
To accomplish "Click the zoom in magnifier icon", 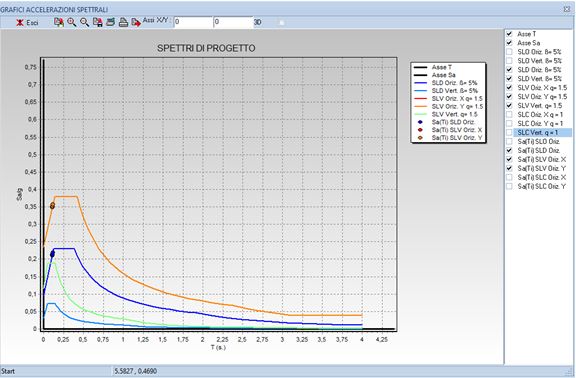I will [72, 22].
